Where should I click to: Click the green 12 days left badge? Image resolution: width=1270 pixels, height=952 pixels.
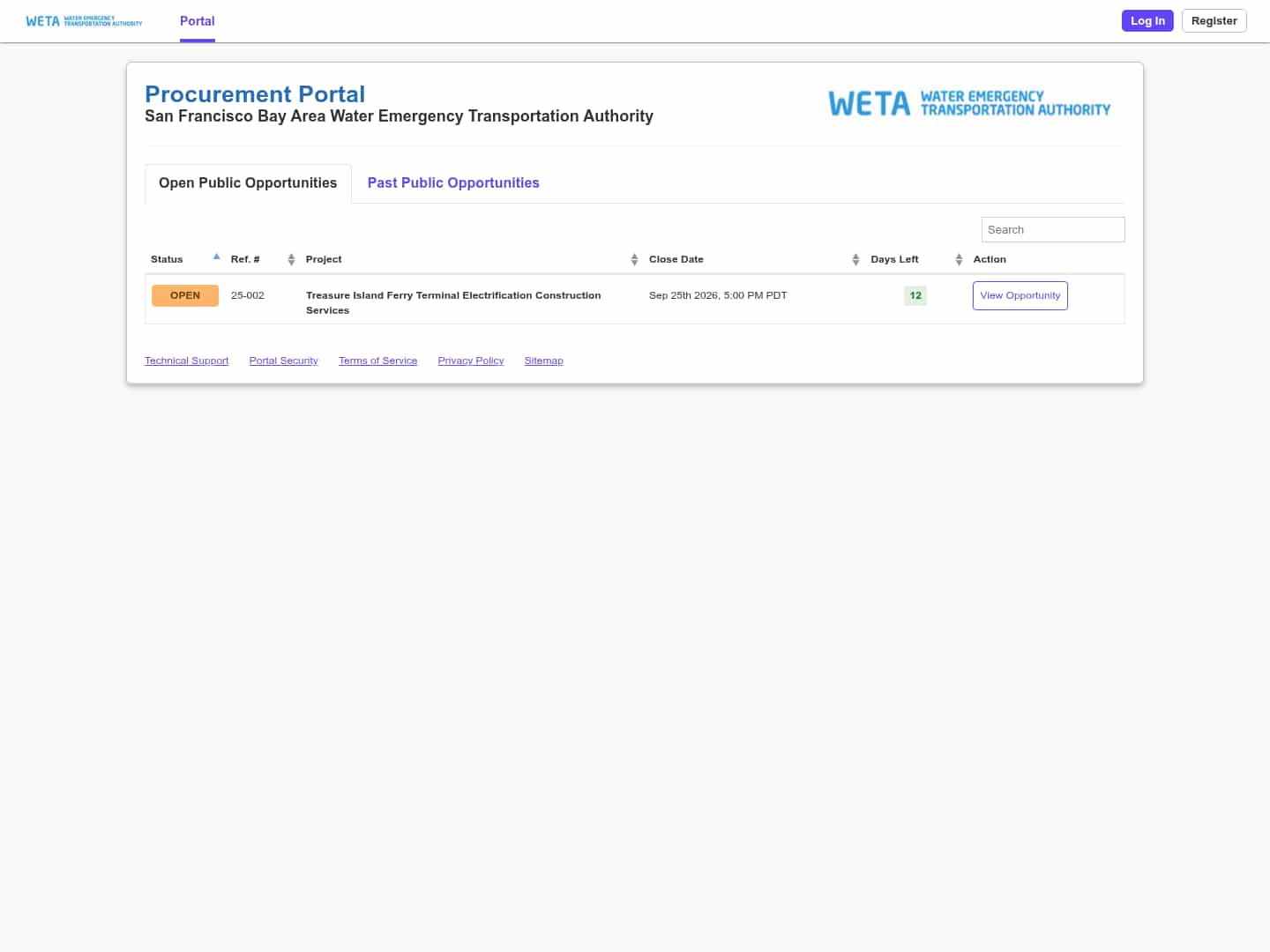915,295
